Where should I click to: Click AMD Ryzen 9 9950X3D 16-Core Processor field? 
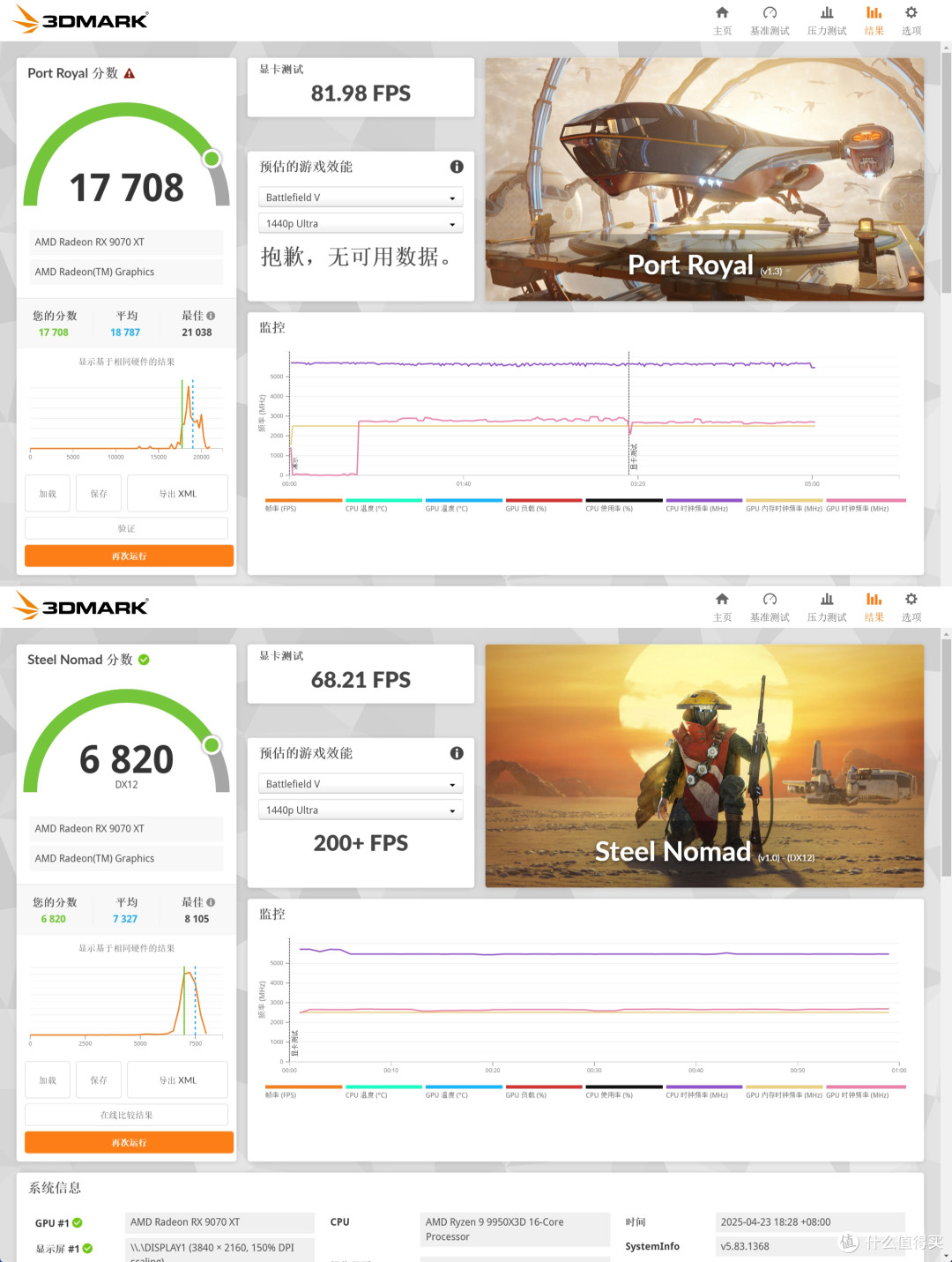515,1229
